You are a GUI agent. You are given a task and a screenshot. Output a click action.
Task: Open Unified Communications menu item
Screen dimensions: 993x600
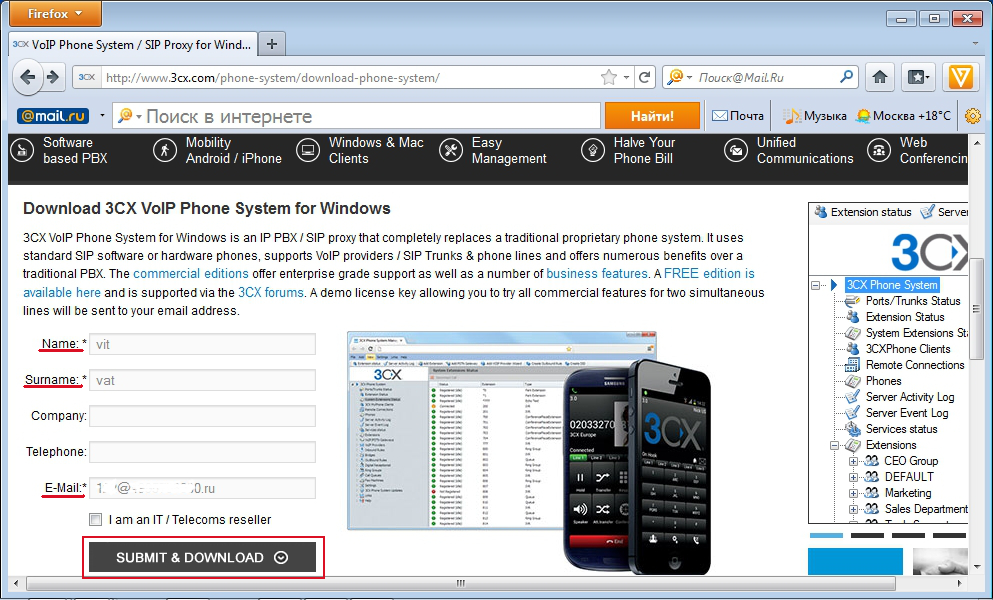click(805, 151)
